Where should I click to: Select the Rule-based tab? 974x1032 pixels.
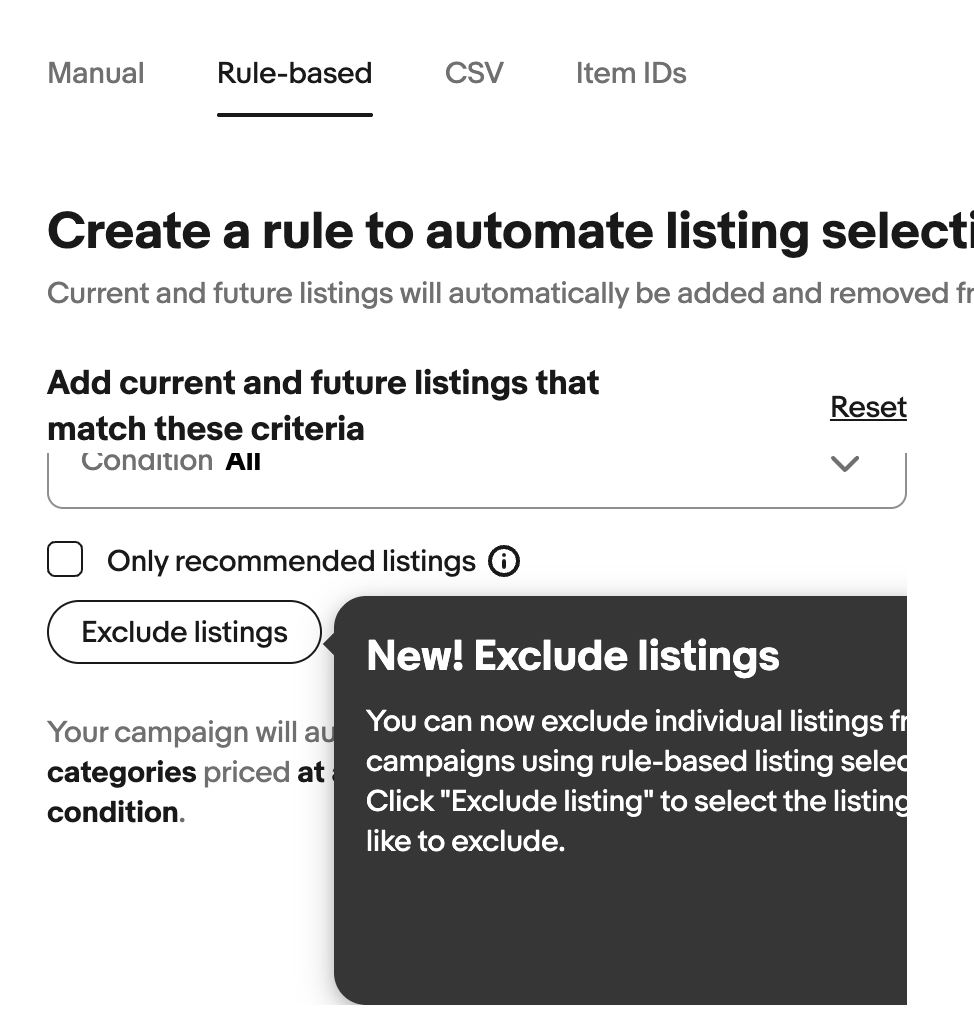tap(295, 73)
